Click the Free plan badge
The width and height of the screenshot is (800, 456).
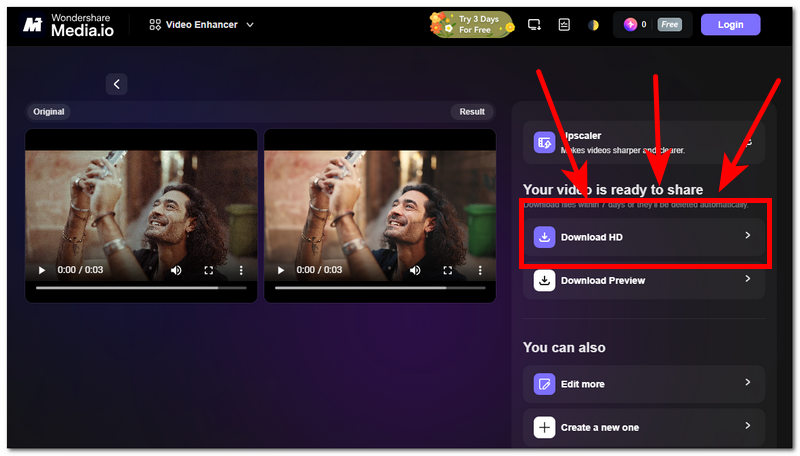(x=669, y=24)
